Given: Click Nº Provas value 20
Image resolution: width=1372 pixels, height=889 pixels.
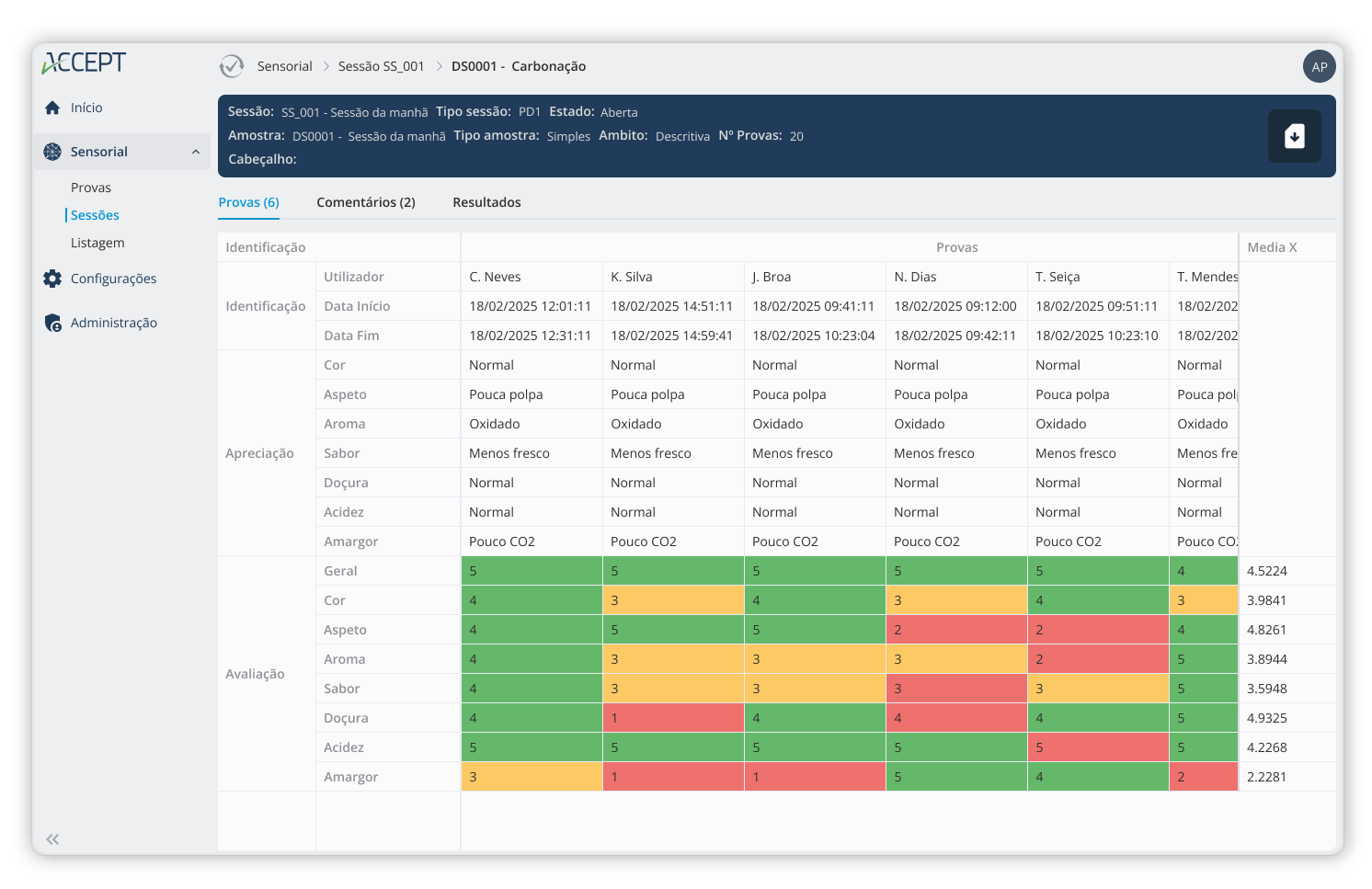Looking at the screenshot, I should (x=796, y=136).
